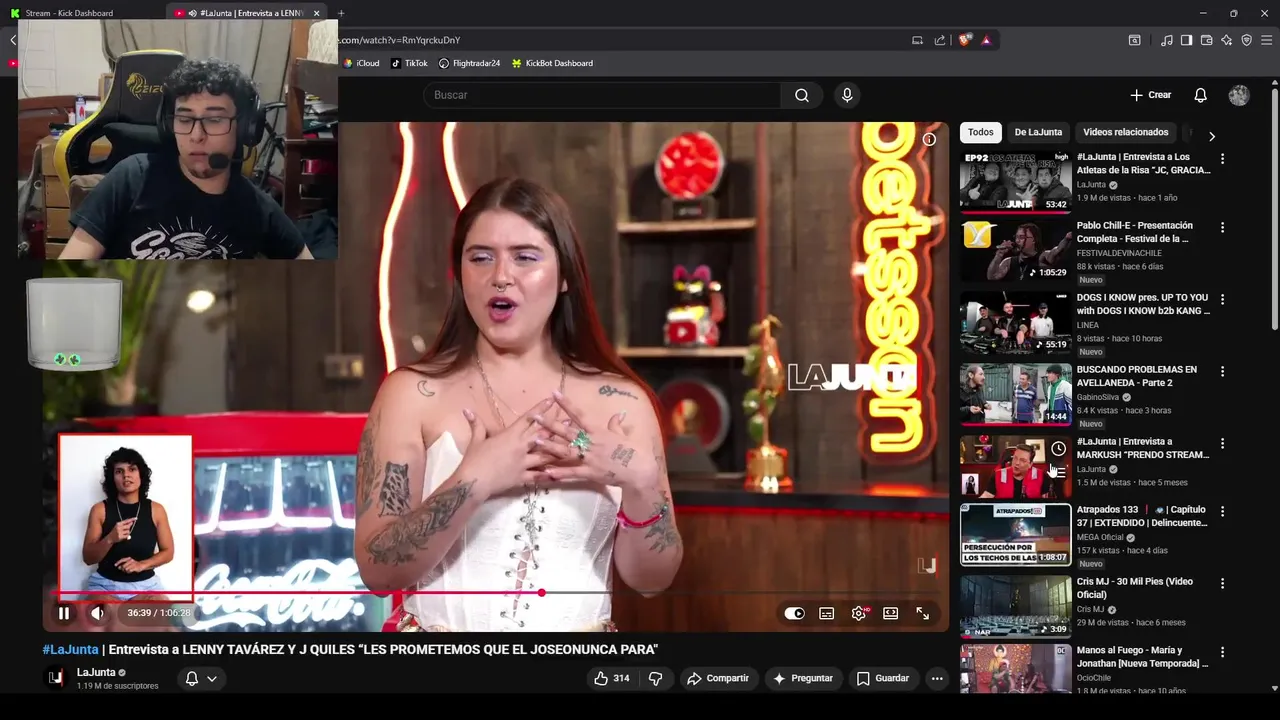1280x720 pixels.
Task: Click the share icon in address bar
Action: click(x=940, y=40)
